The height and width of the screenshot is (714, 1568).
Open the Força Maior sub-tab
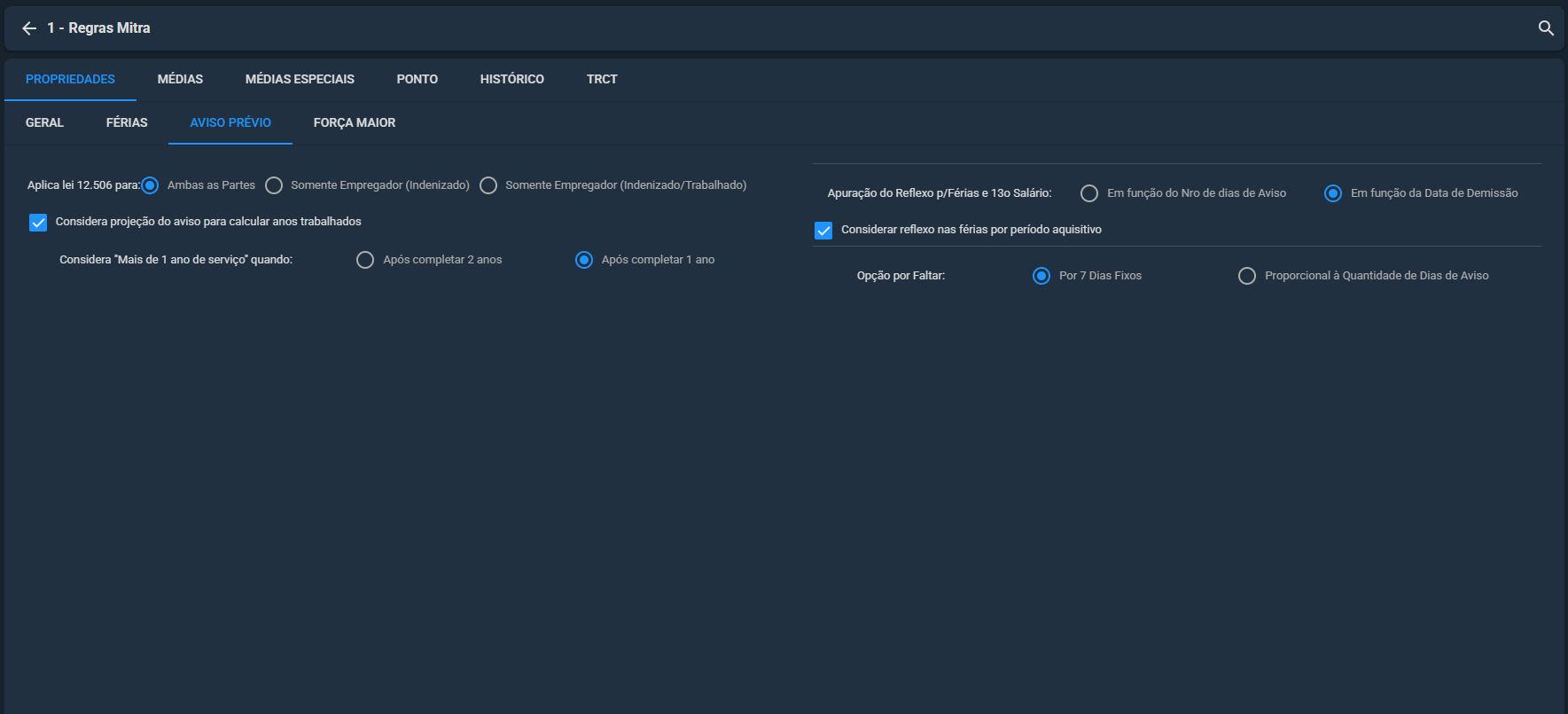355,122
